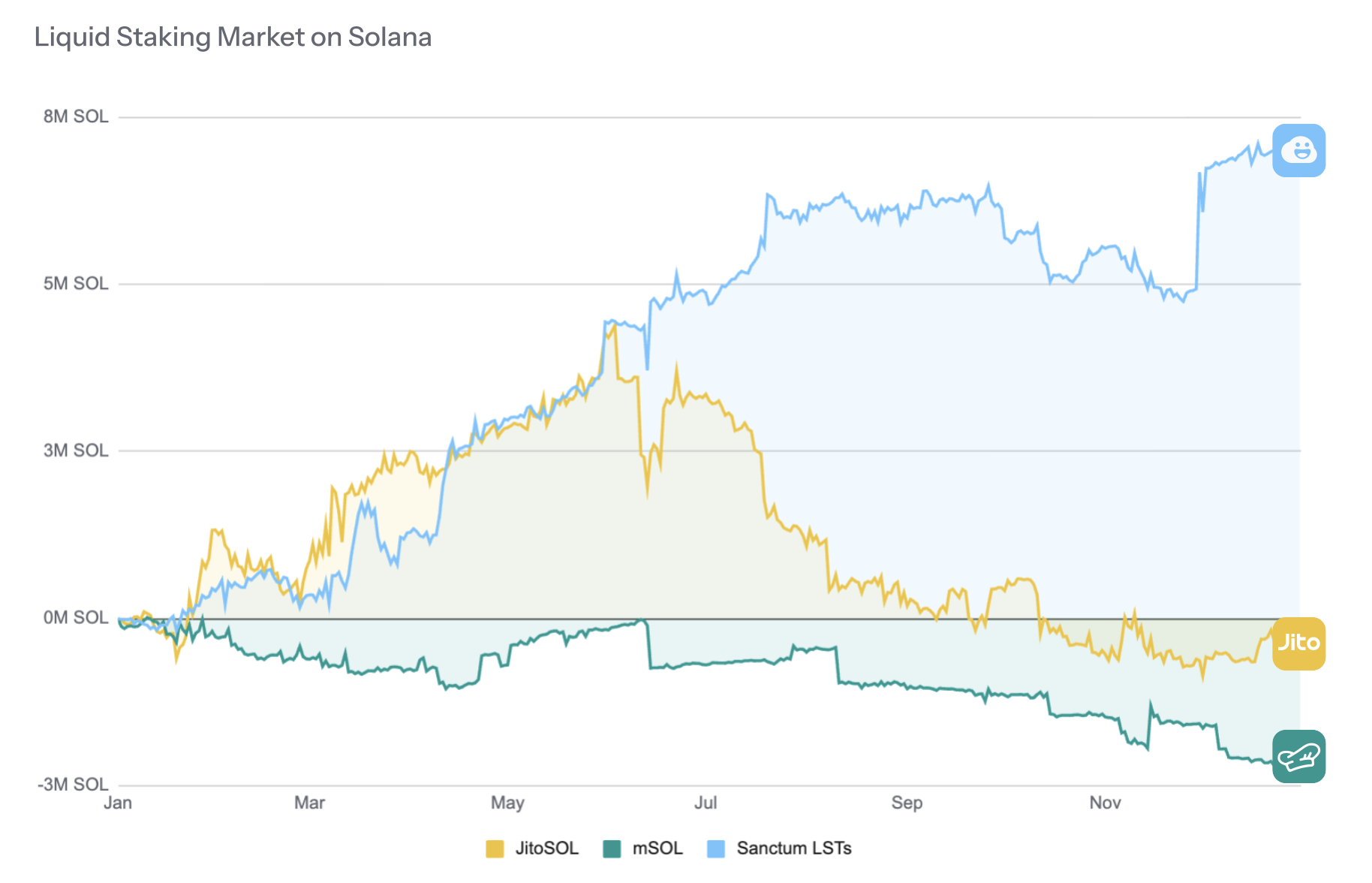Click the 0M SOL y-axis label
Image resolution: width=1372 pixels, height=883 pixels.
point(76,617)
